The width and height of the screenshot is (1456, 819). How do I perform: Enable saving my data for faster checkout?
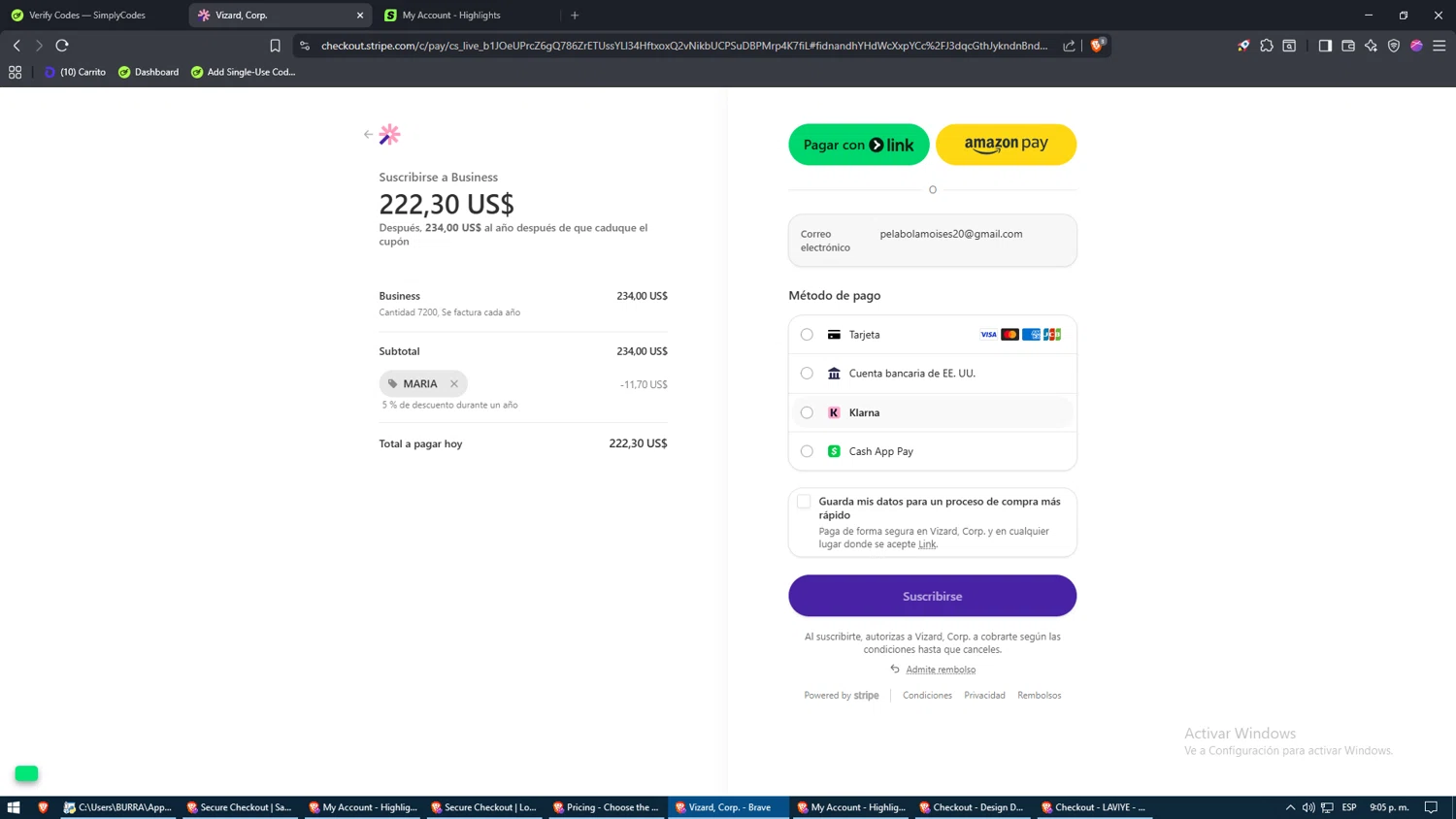804,502
